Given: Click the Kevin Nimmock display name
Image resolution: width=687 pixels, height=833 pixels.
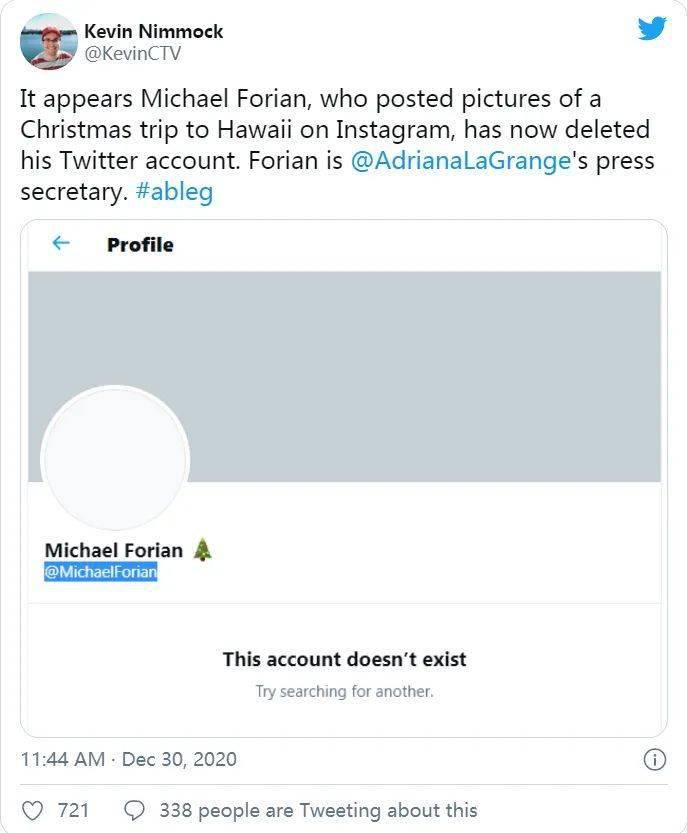Looking at the screenshot, I should (153, 31).
